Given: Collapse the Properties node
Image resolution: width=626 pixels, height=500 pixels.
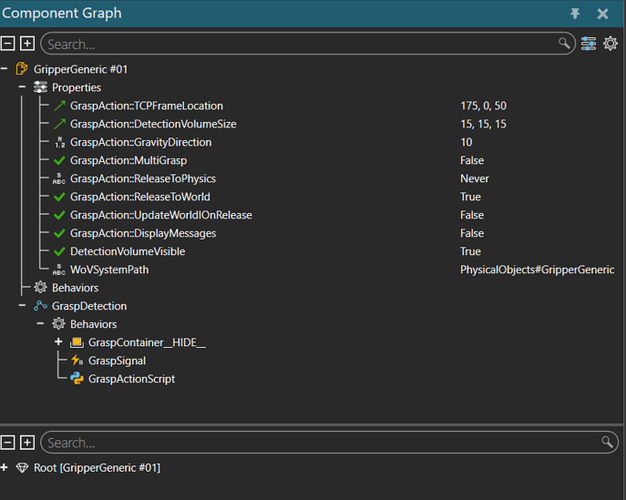Looking at the screenshot, I should click(x=22, y=87).
